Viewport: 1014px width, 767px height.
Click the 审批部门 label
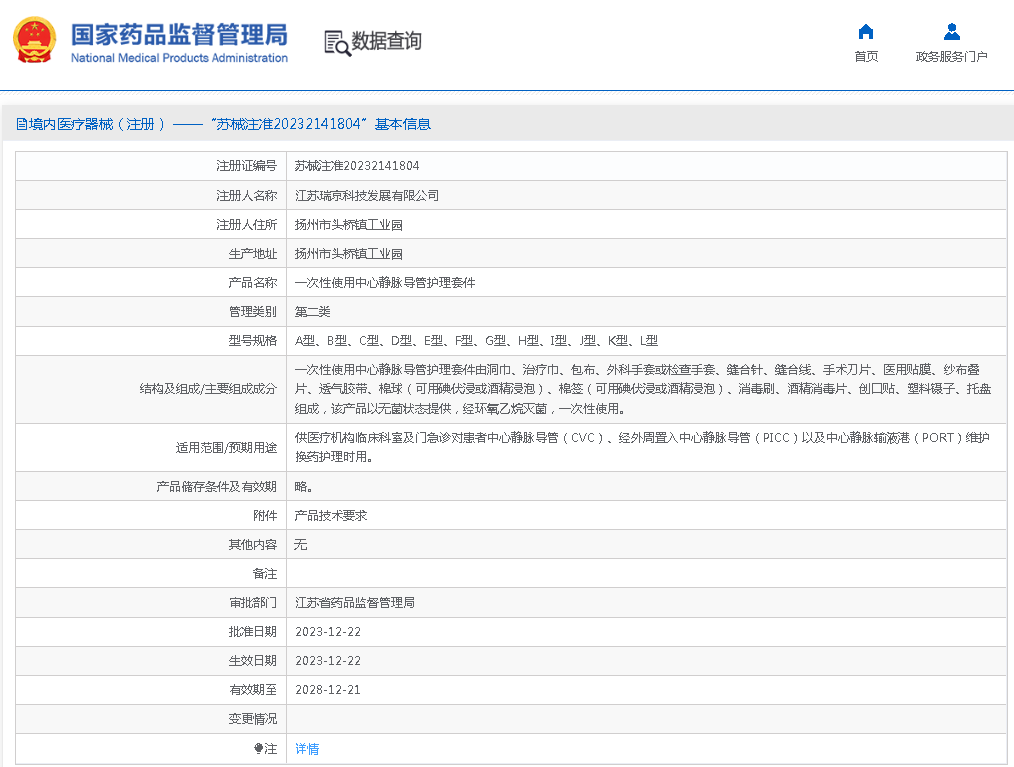click(253, 603)
